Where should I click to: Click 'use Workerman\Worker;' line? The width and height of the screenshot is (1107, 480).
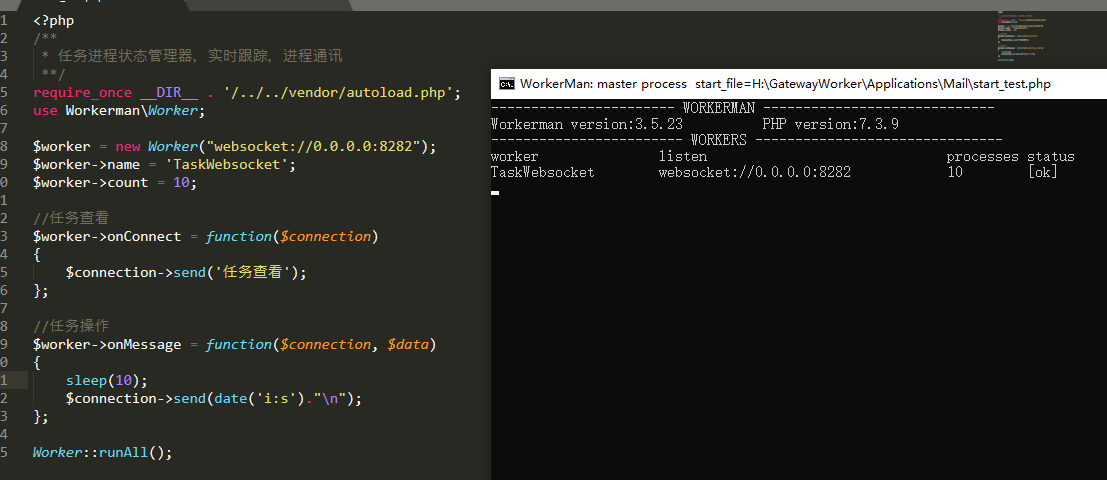(x=119, y=111)
